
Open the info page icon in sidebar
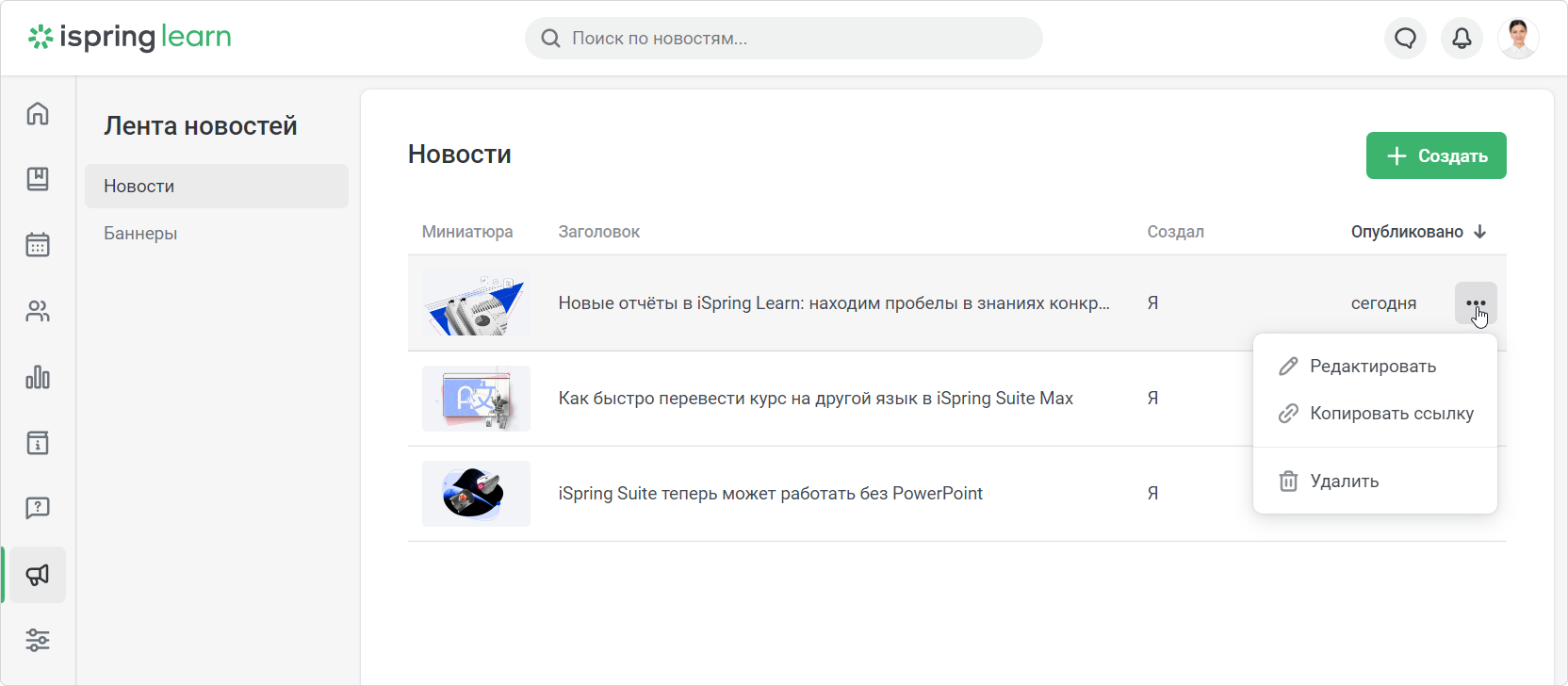(x=38, y=443)
